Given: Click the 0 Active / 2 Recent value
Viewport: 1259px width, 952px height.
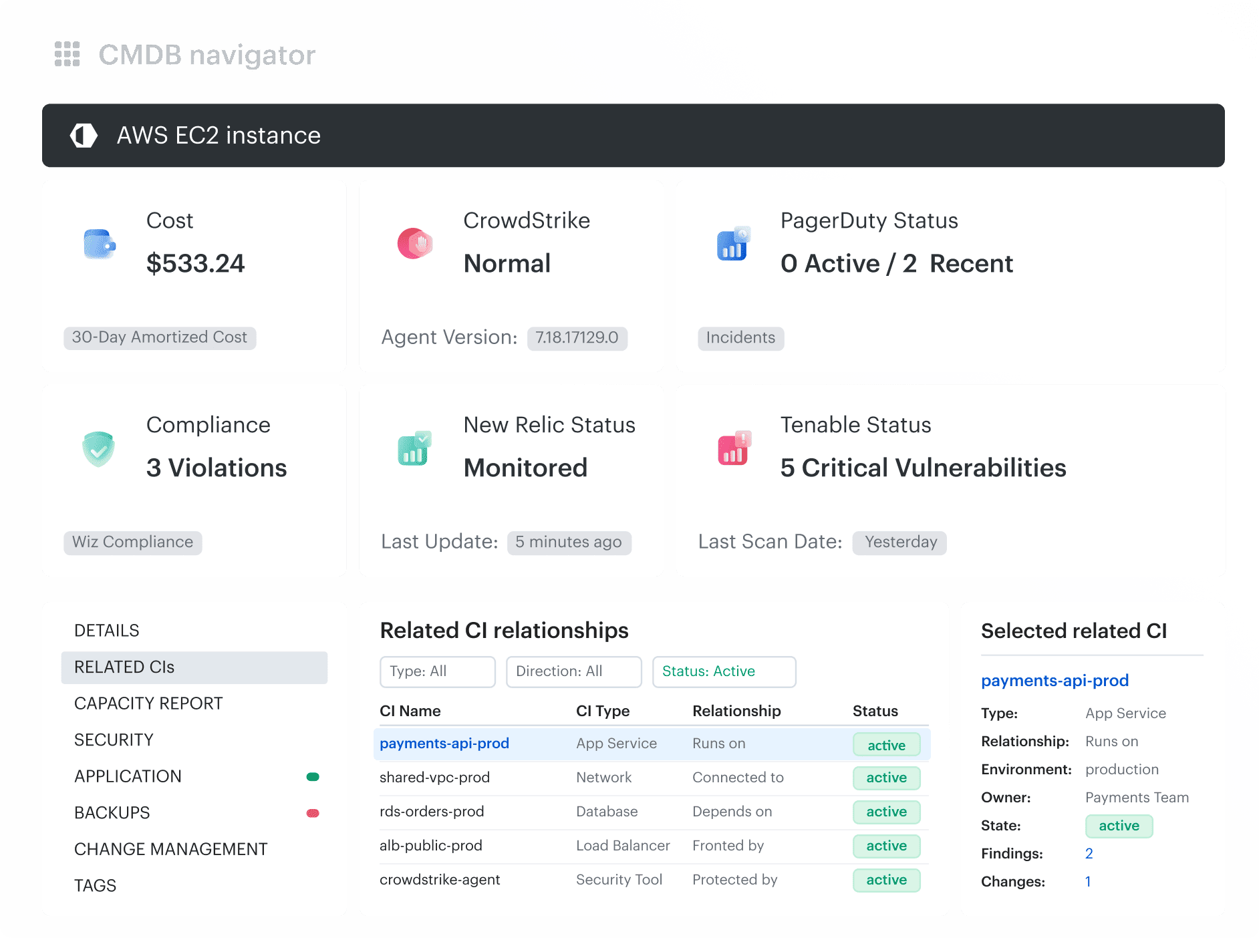Looking at the screenshot, I should pyautogui.click(x=897, y=264).
